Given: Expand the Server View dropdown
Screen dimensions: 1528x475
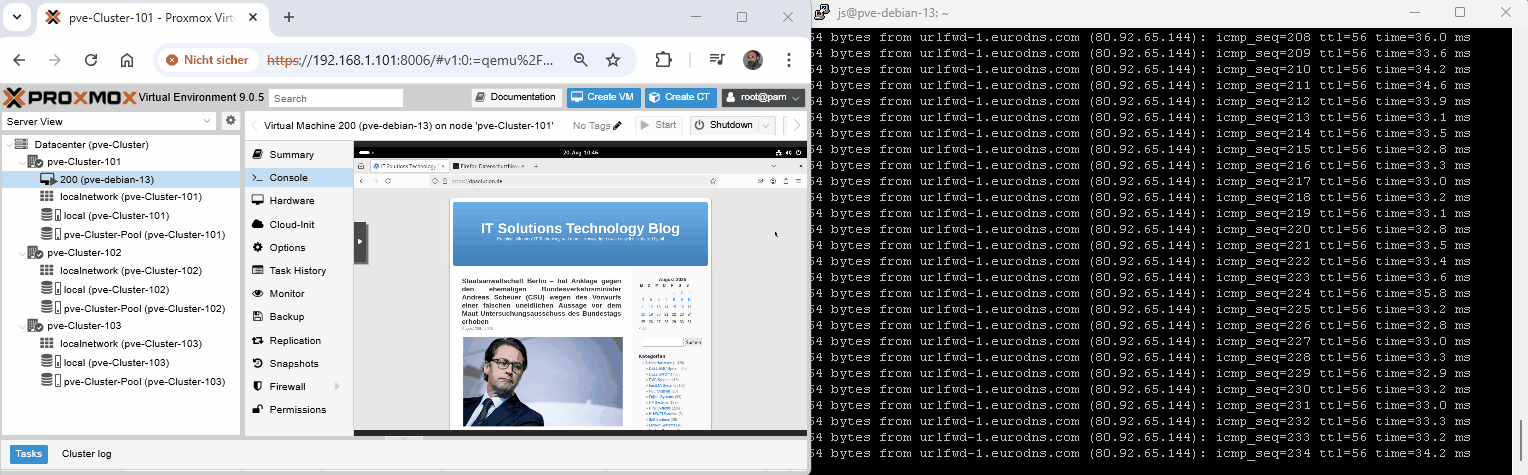Looking at the screenshot, I should tap(207, 121).
